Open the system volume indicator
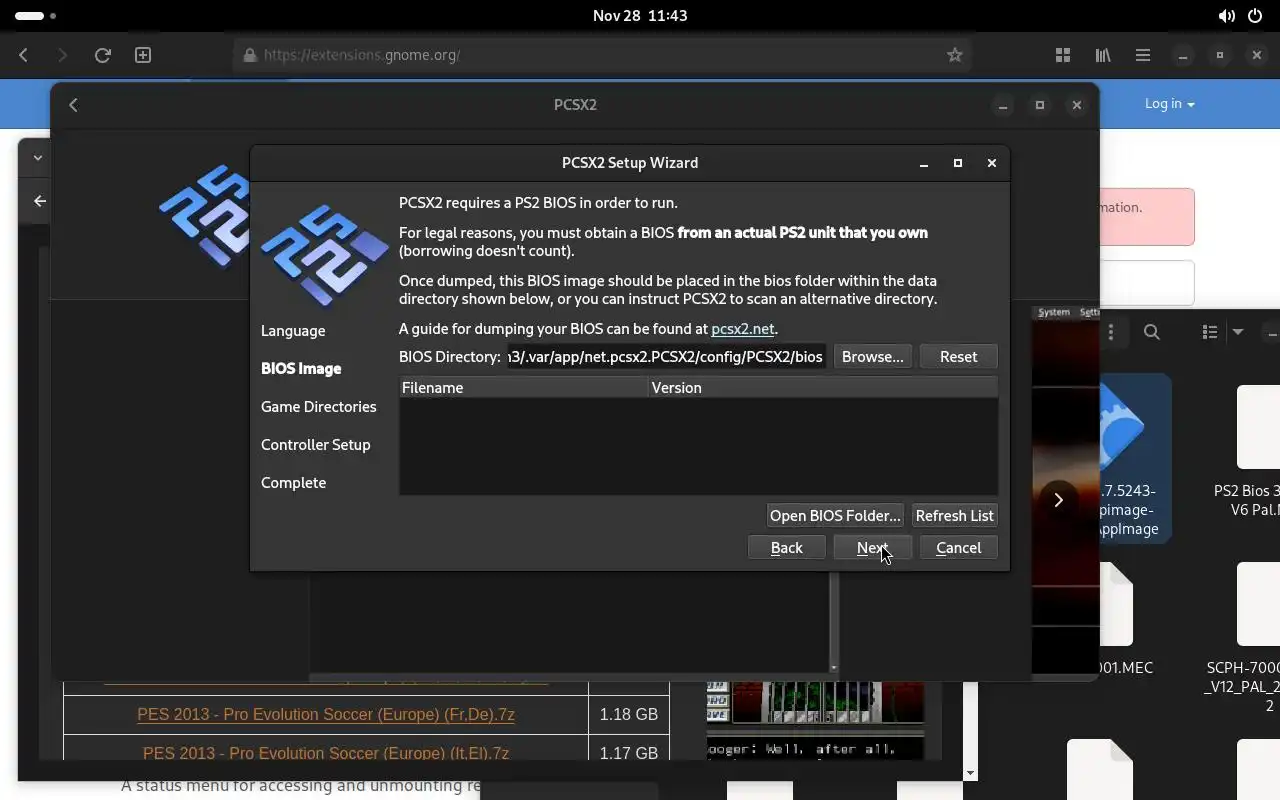Image resolution: width=1280 pixels, height=800 pixels. (1226, 15)
